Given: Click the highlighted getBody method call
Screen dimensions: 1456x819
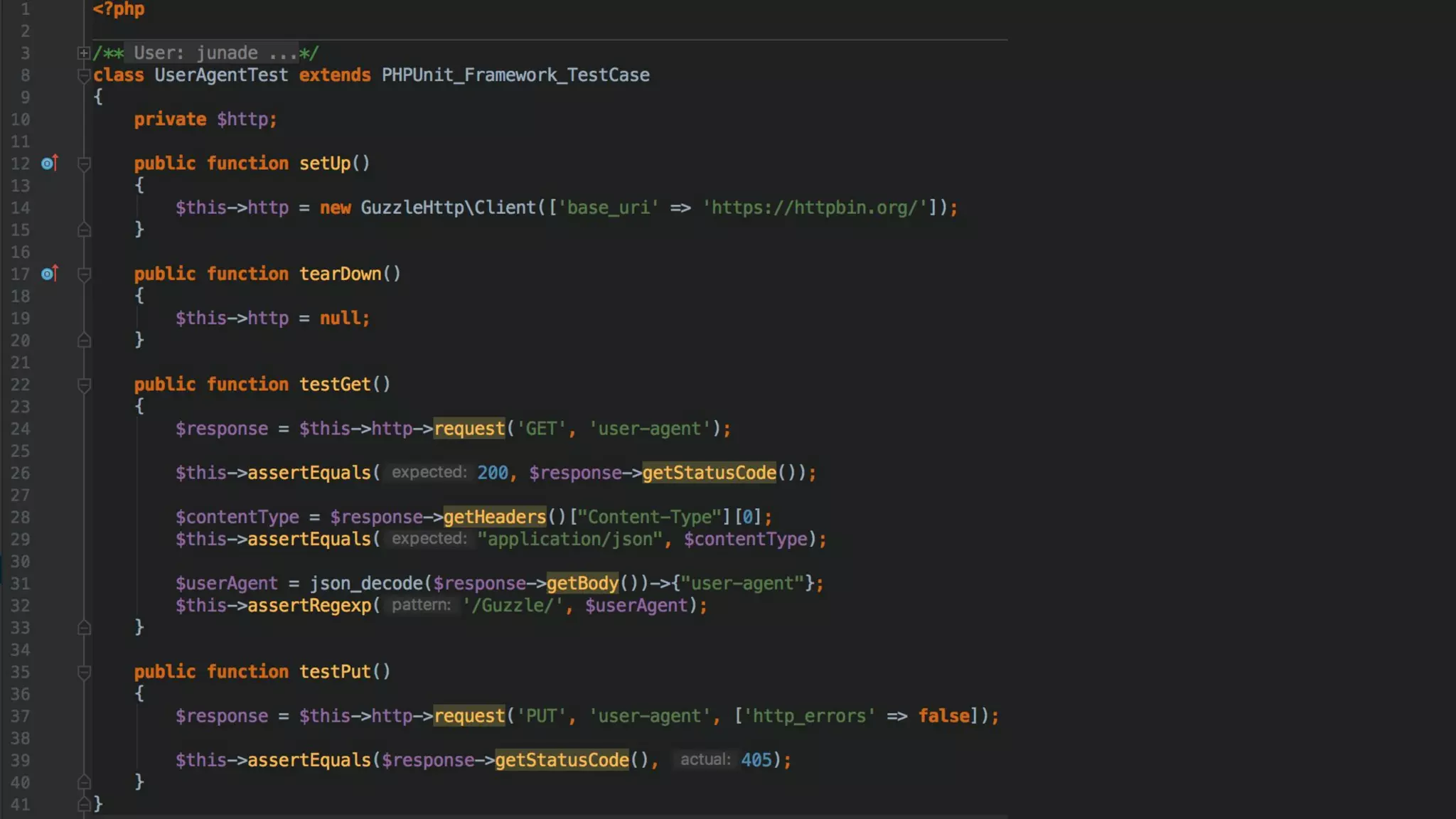Looking at the screenshot, I should (582, 584).
